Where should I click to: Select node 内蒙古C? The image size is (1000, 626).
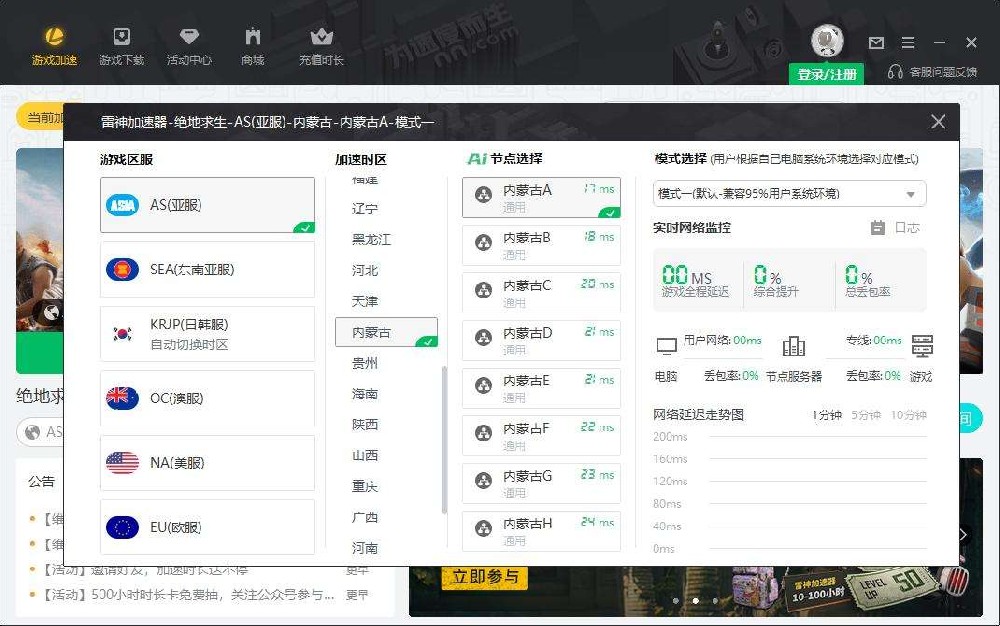point(541,293)
